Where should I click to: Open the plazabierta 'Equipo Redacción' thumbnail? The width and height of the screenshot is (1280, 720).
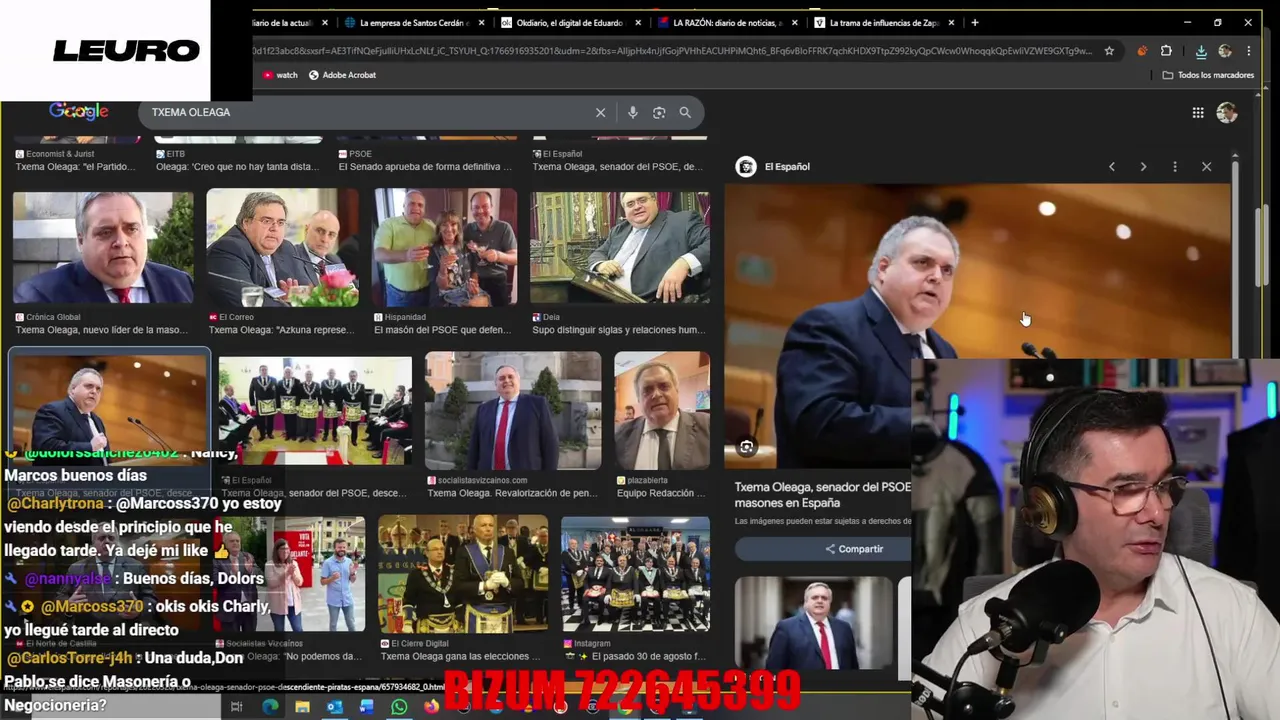tap(662, 410)
